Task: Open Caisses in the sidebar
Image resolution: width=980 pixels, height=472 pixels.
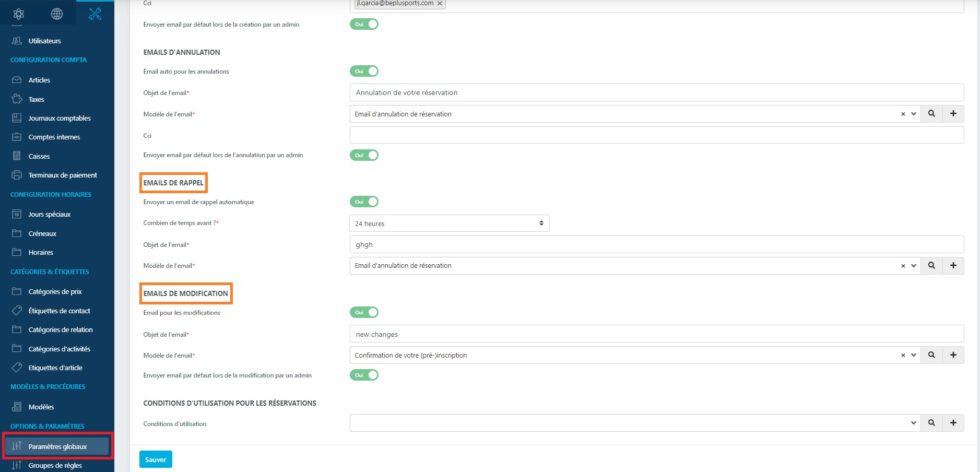Action: coord(39,156)
